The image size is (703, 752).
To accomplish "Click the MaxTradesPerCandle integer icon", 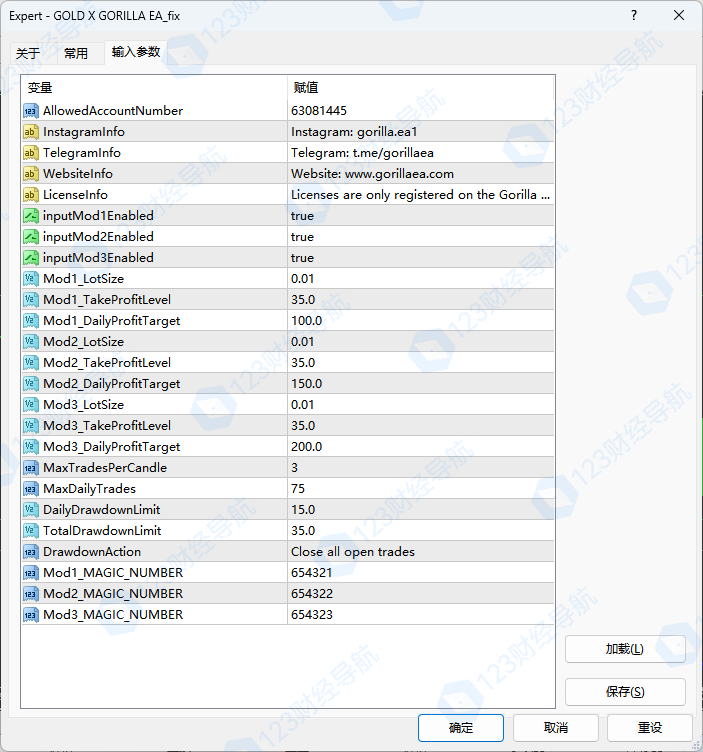I will [31, 468].
